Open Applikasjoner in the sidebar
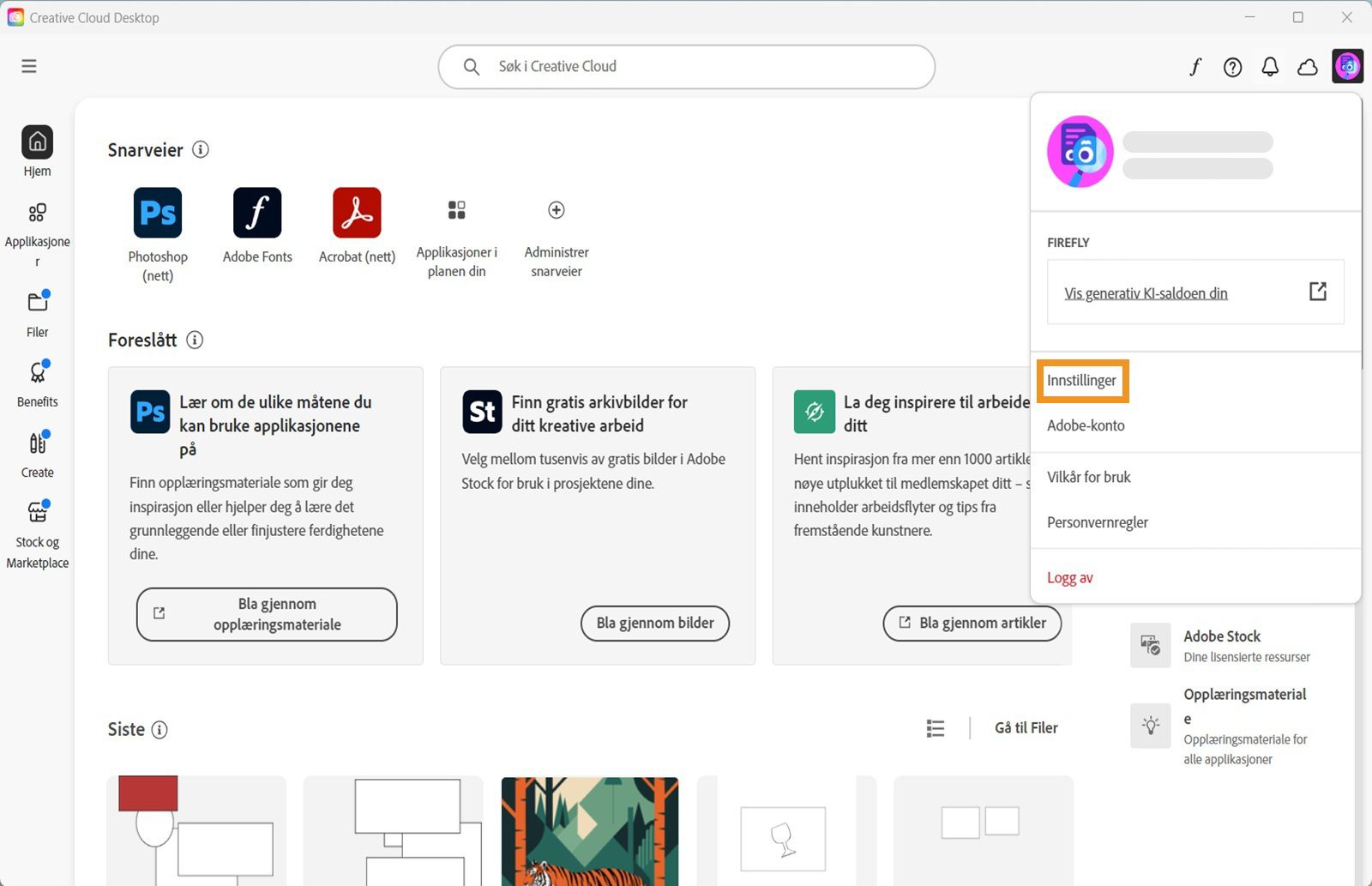1372x886 pixels. (x=37, y=236)
